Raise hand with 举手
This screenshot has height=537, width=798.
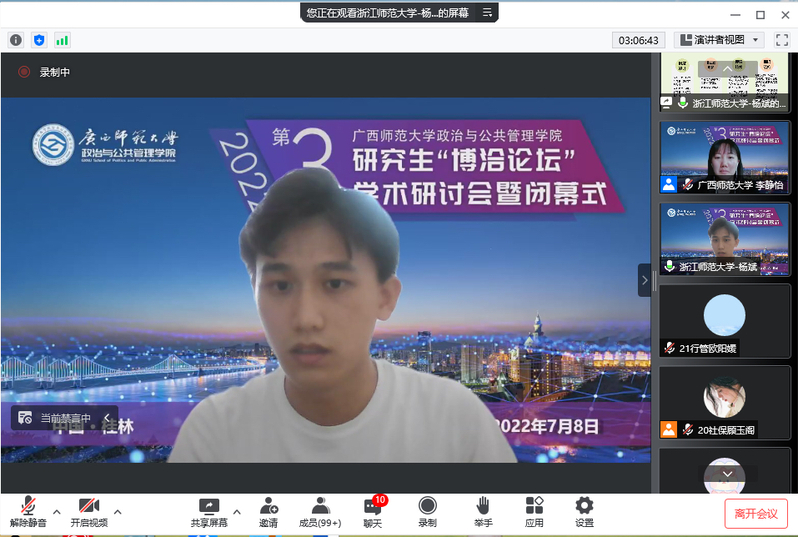[x=482, y=512]
